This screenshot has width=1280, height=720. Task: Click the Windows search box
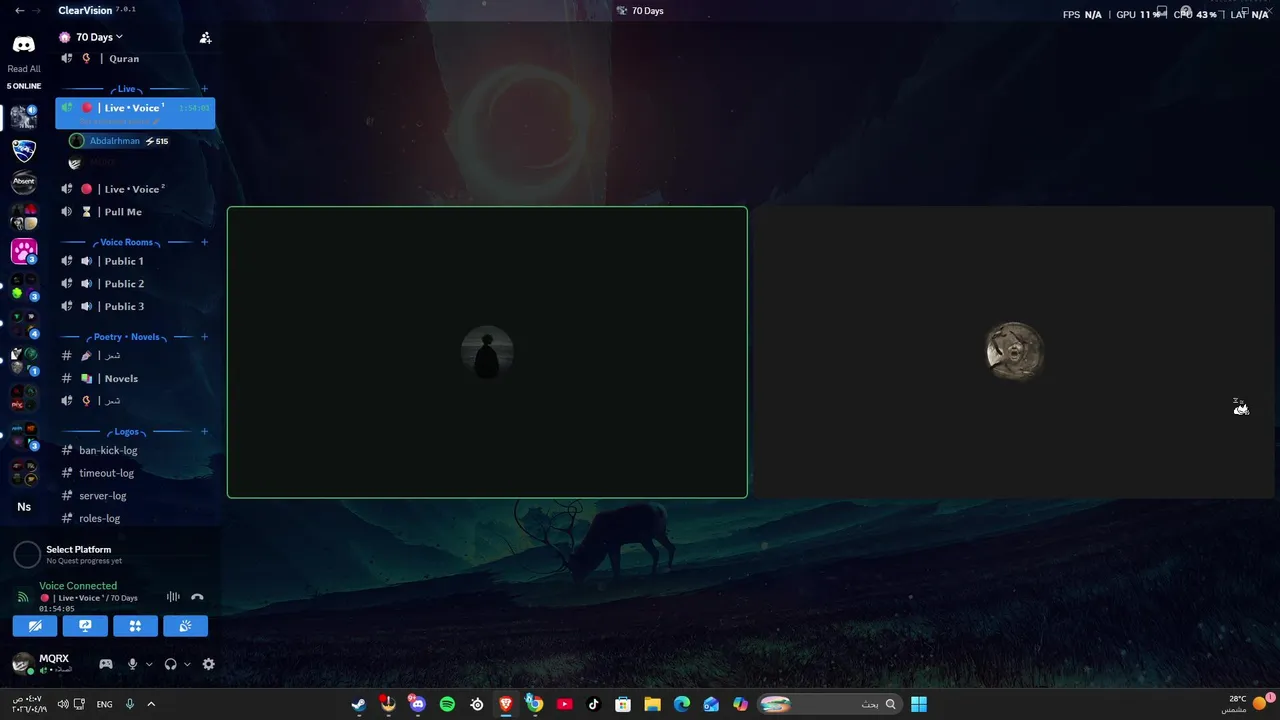829,704
